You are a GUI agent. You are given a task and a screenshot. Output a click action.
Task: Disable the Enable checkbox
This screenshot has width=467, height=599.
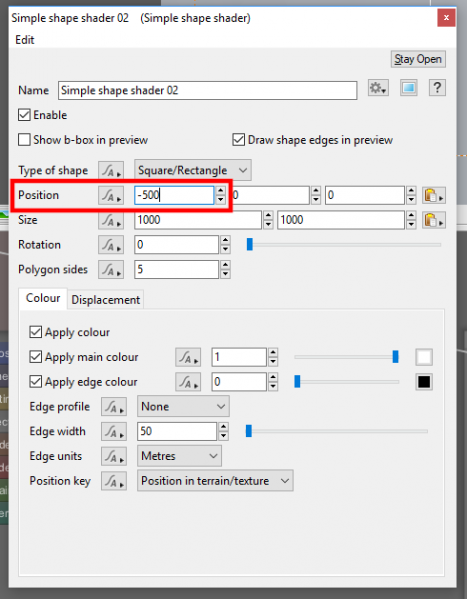(24, 115)
